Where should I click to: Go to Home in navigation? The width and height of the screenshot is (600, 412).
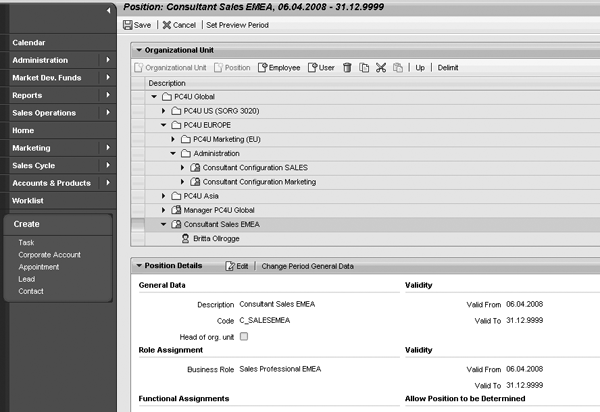(x=58, y=130)
